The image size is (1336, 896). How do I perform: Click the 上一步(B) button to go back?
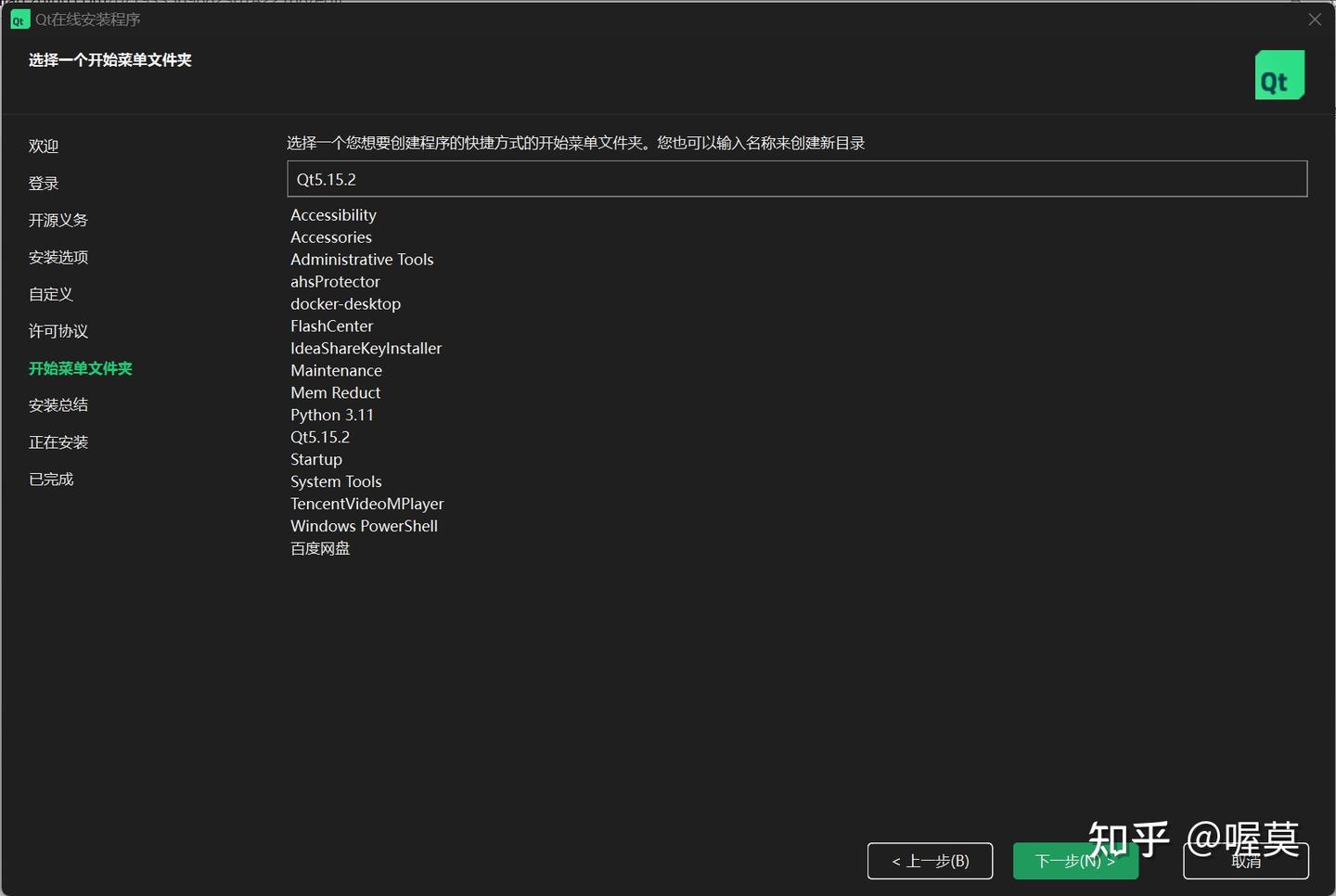(x=930, y=861)
